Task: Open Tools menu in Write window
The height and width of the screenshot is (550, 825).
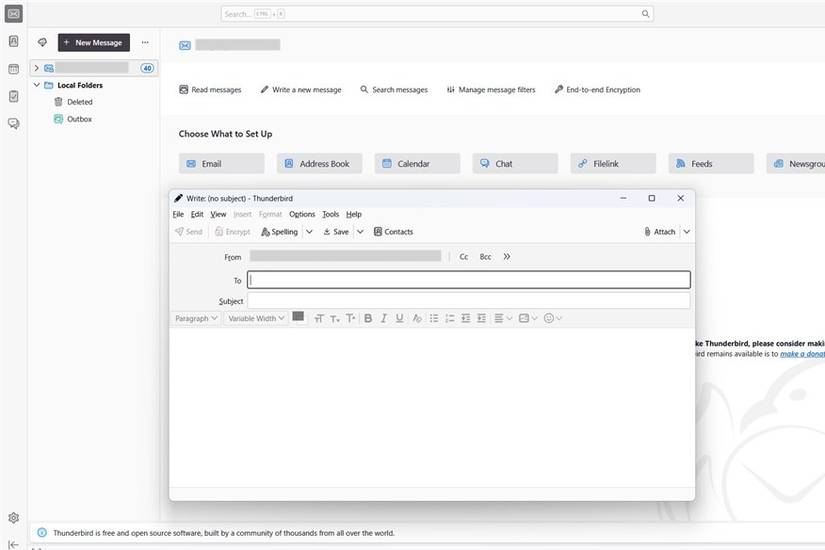Action: (x=330, y=214)
